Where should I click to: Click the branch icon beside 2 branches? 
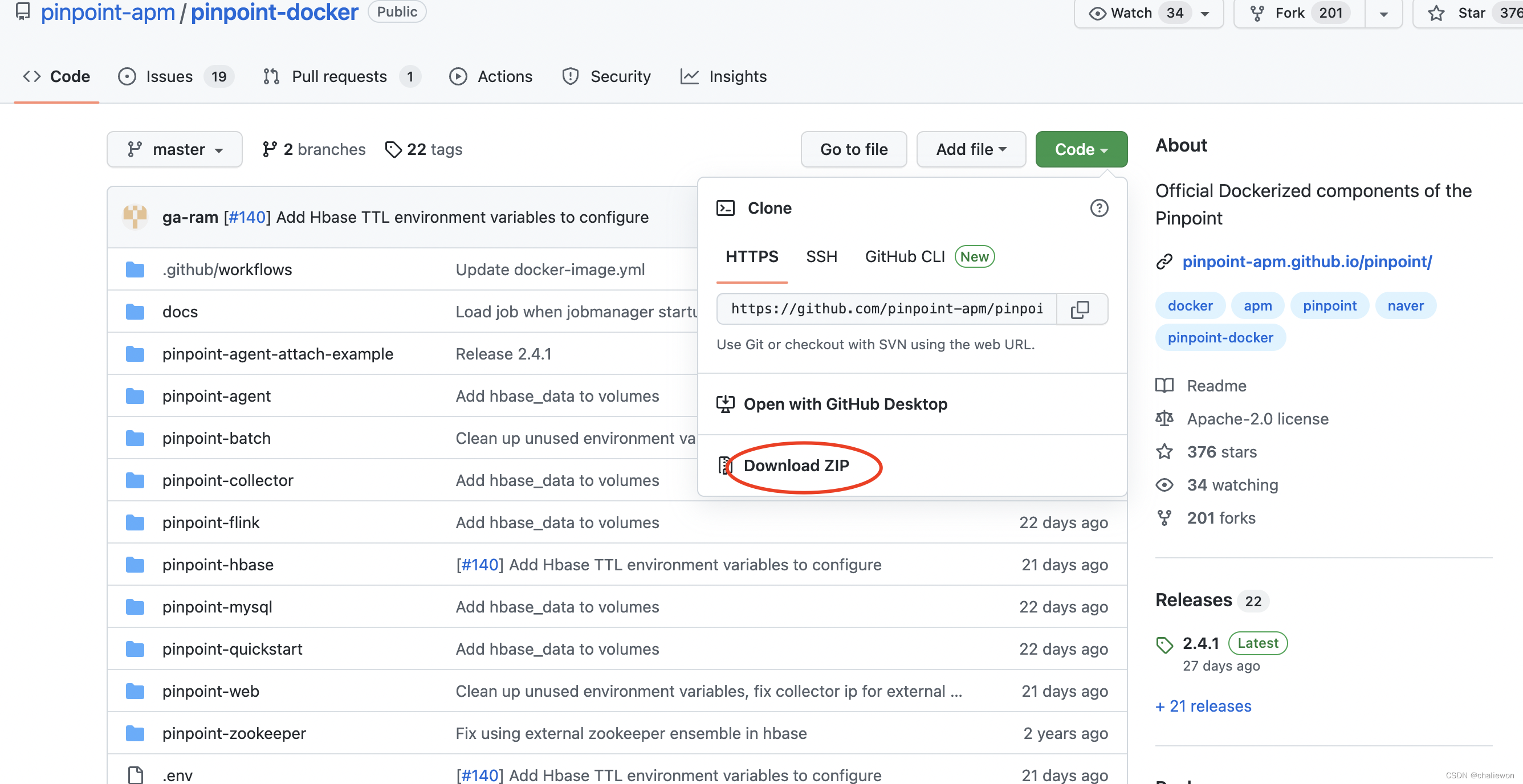tap(270, 149)
